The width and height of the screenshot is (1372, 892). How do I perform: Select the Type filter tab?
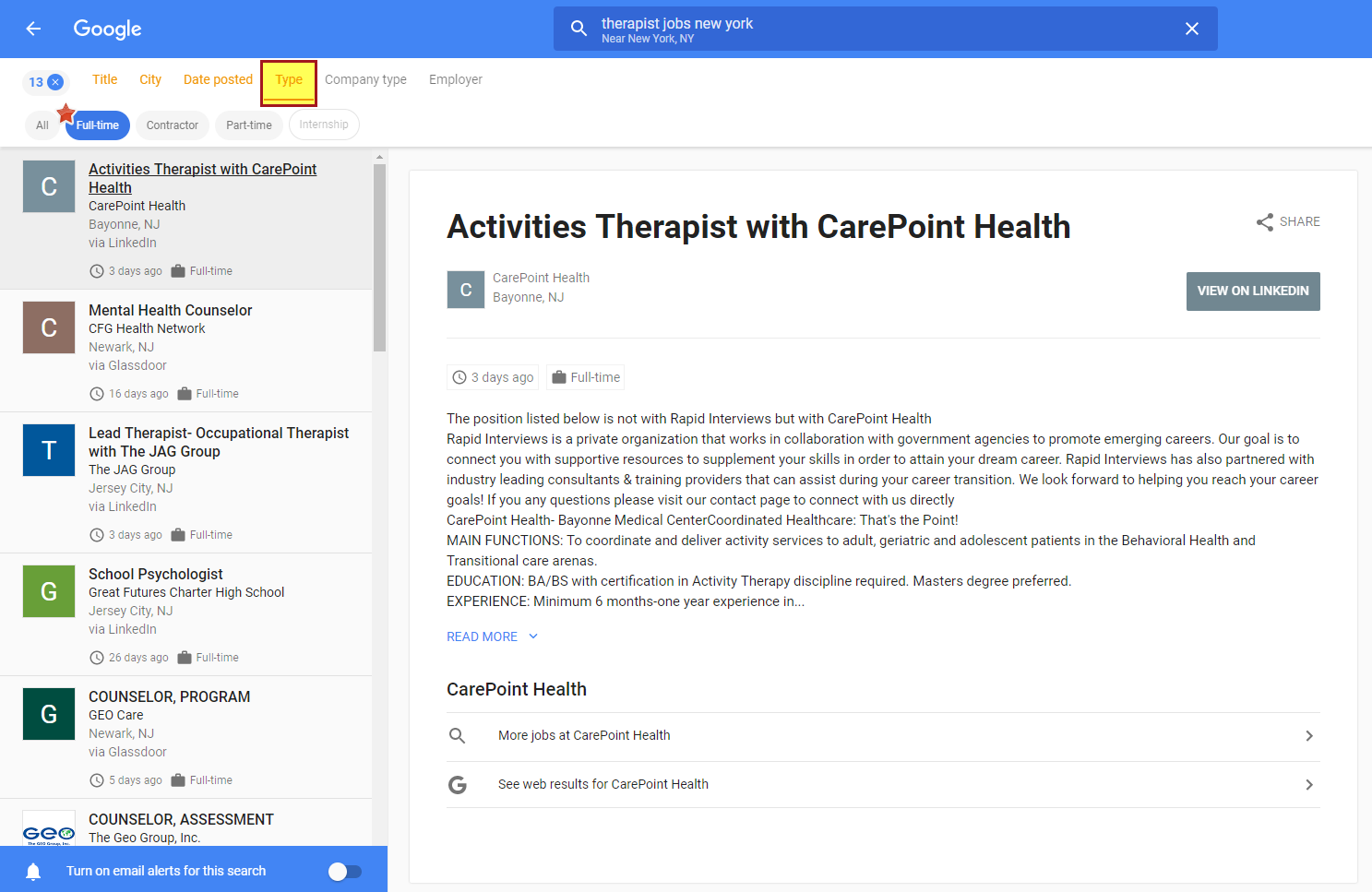click(x=289, y=82)
